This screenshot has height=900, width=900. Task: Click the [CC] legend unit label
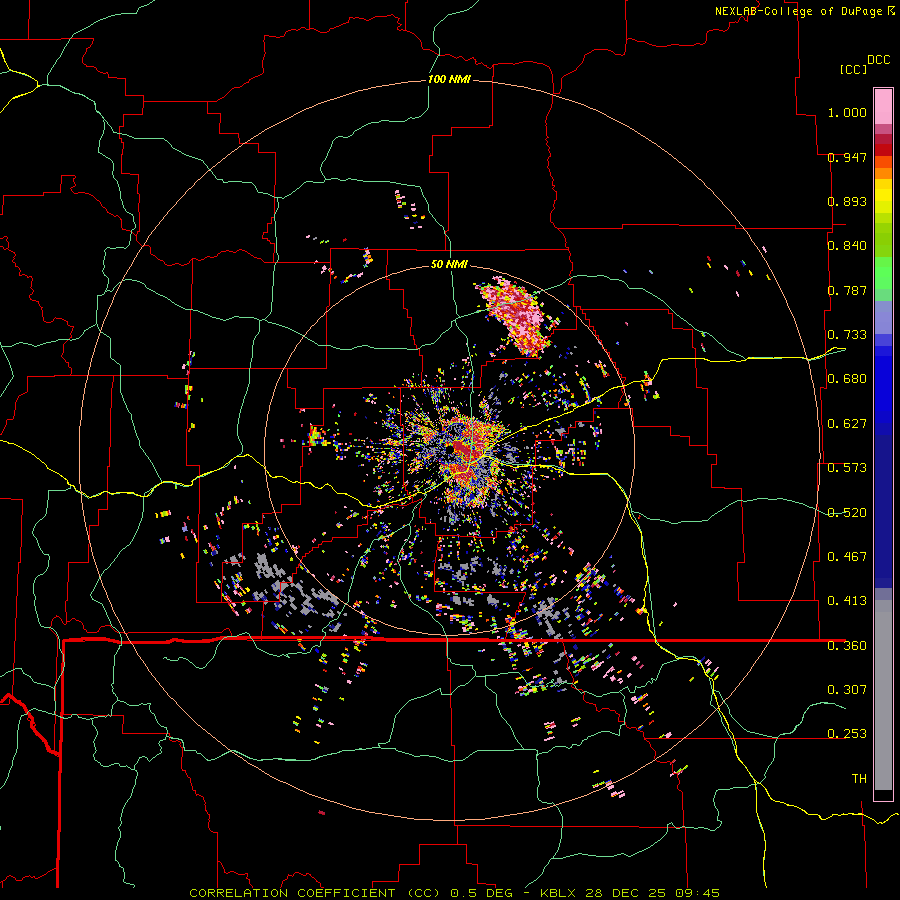pyautogui.click(x=853, y=69)
